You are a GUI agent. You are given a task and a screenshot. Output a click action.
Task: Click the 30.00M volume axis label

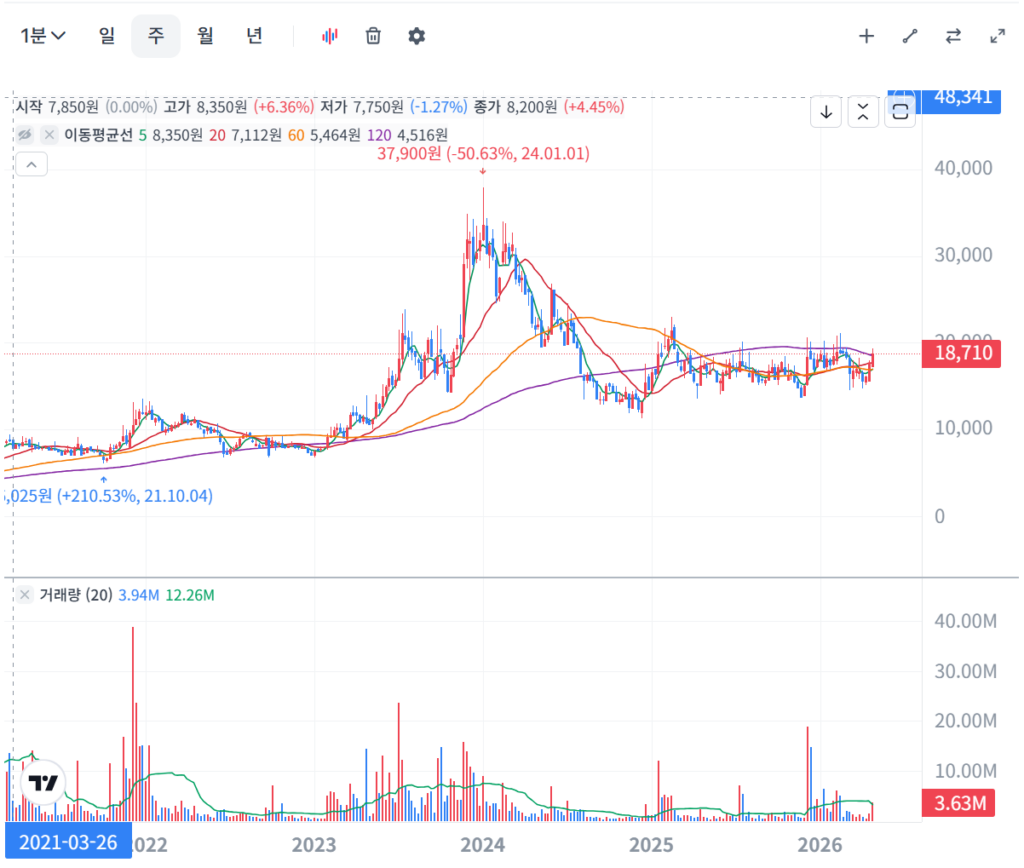965,671
